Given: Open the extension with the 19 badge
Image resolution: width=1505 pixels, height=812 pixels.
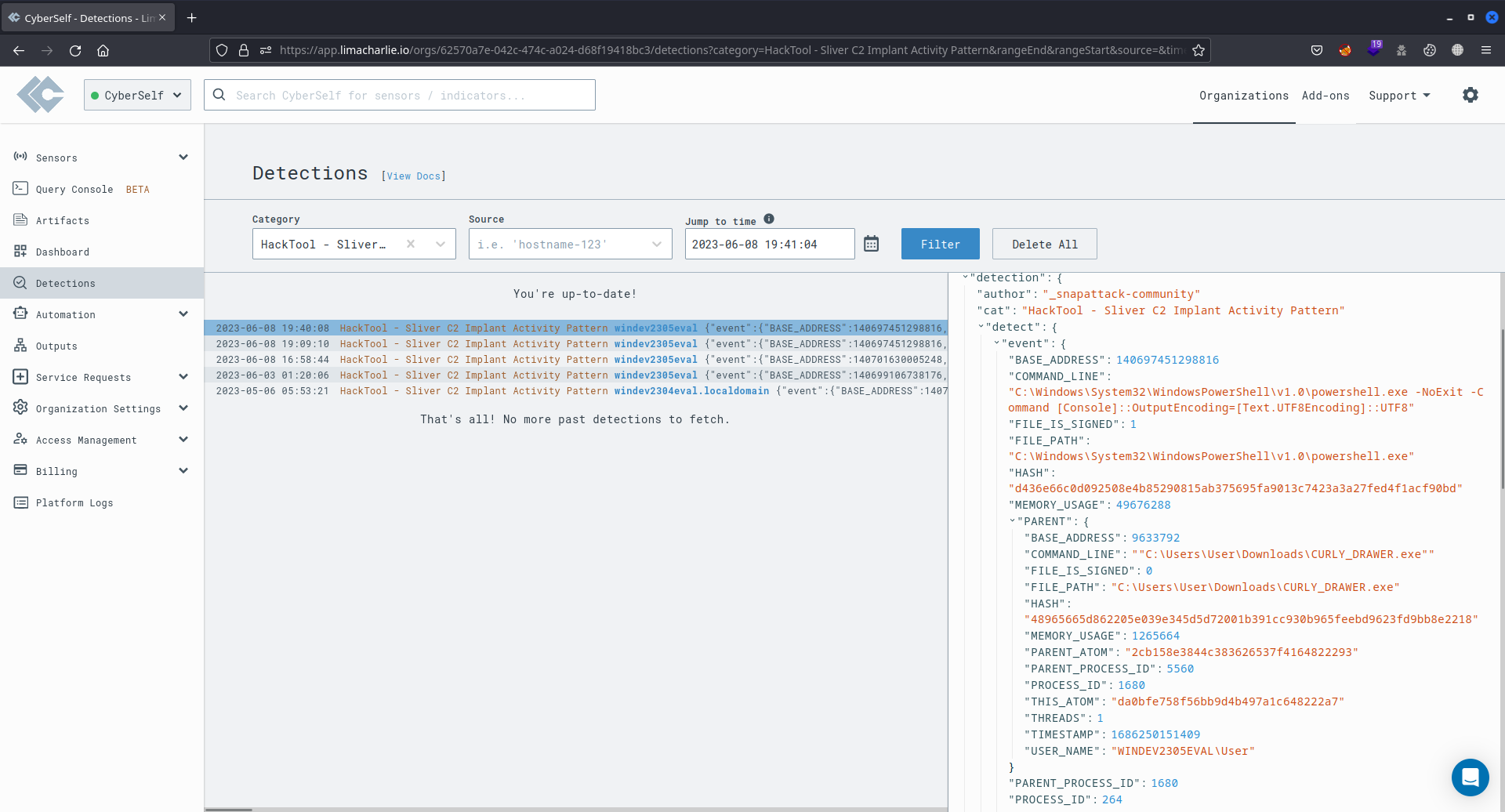Looking at the screenshot, I should [1374, 49].
